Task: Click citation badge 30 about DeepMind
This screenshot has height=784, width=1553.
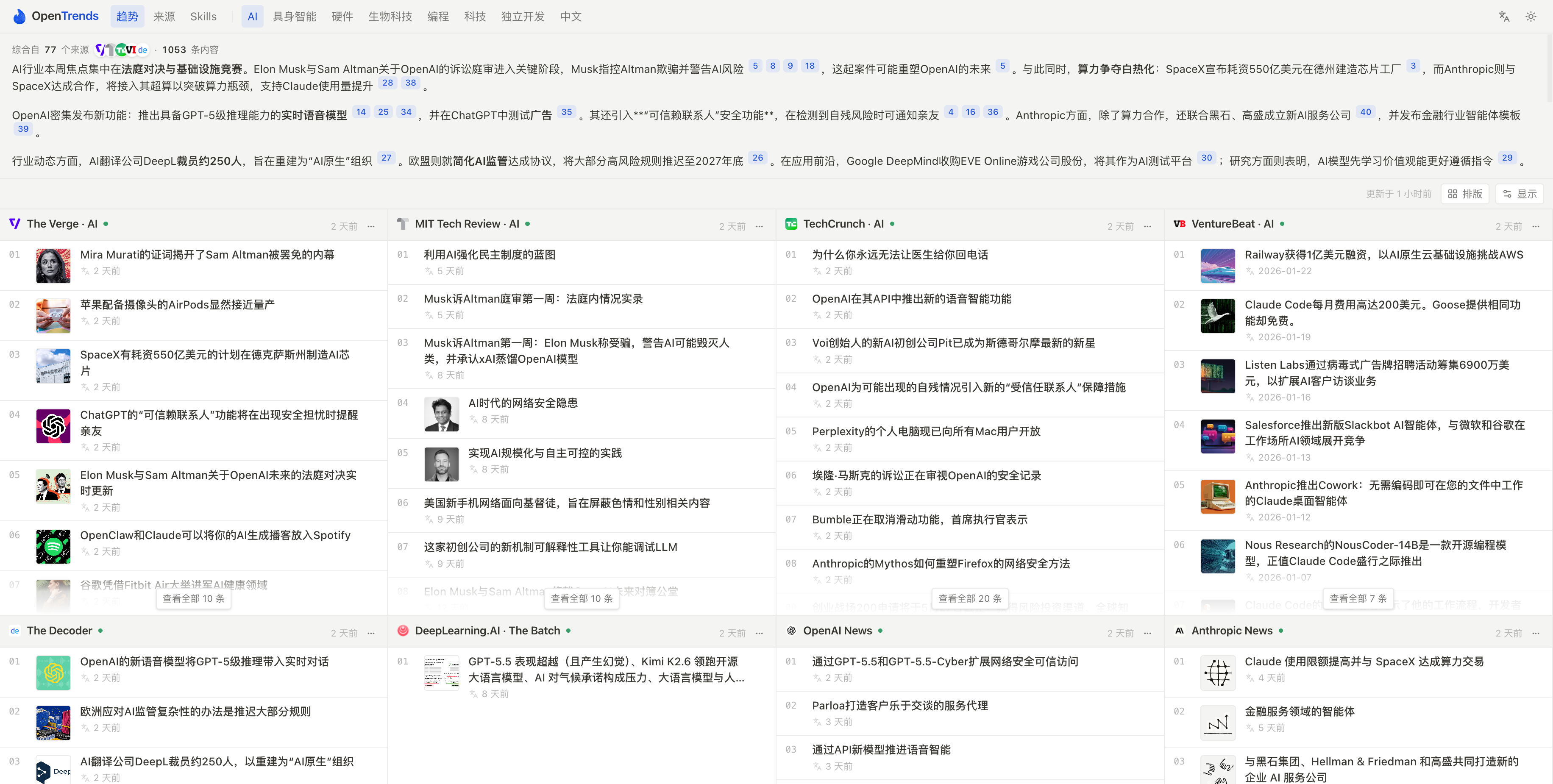Action: (1206, 157)
